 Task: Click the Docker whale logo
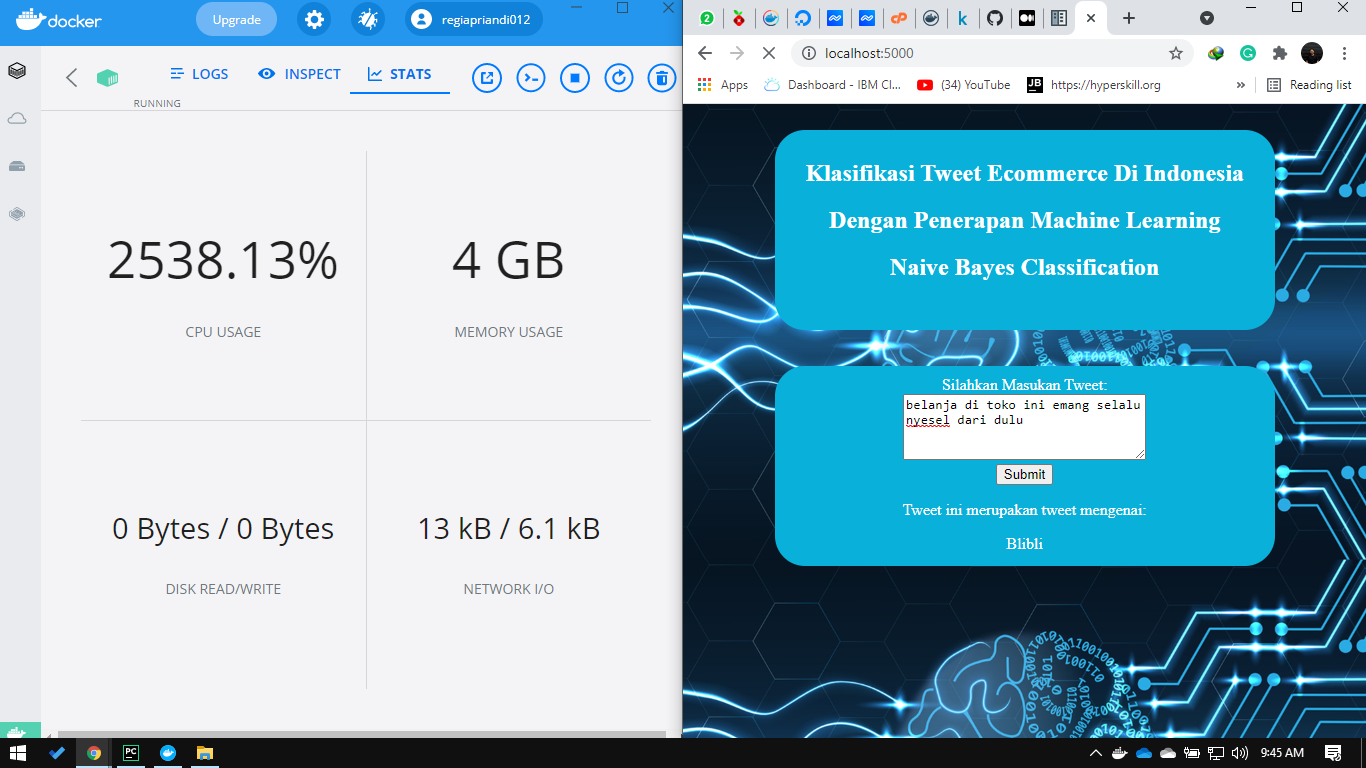pyautogui.click(x=58, y=19)
